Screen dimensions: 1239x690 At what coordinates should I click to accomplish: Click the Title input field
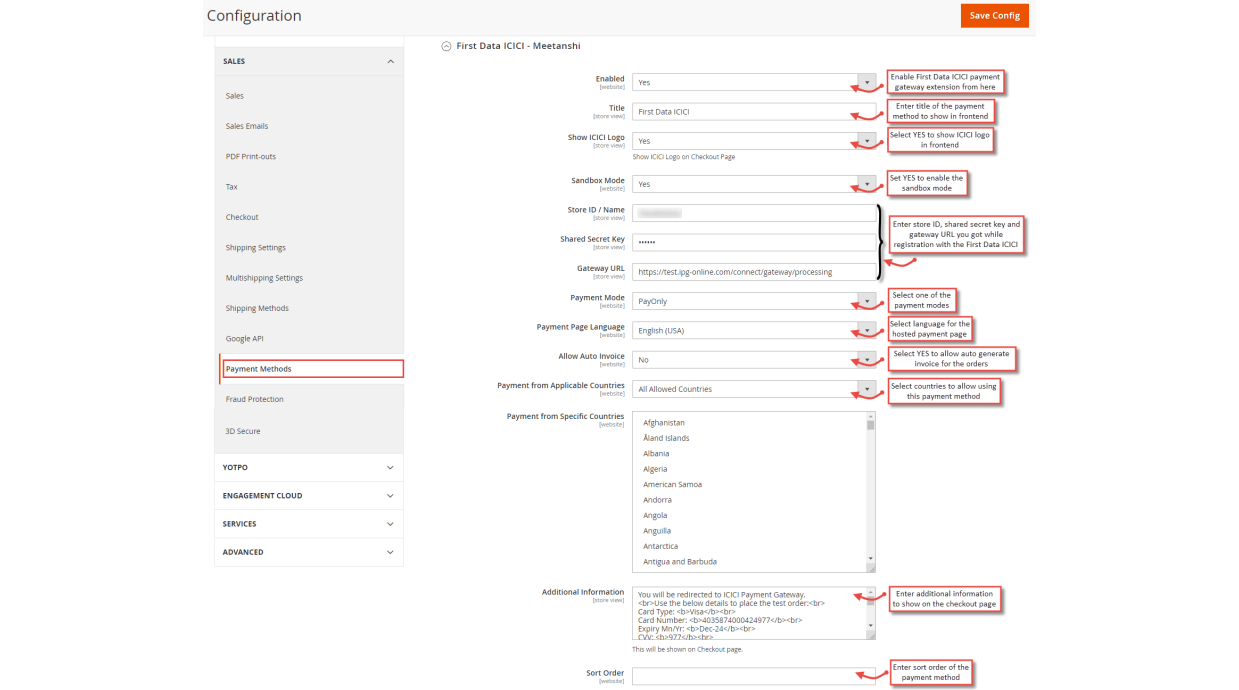[x=754, y=112]
